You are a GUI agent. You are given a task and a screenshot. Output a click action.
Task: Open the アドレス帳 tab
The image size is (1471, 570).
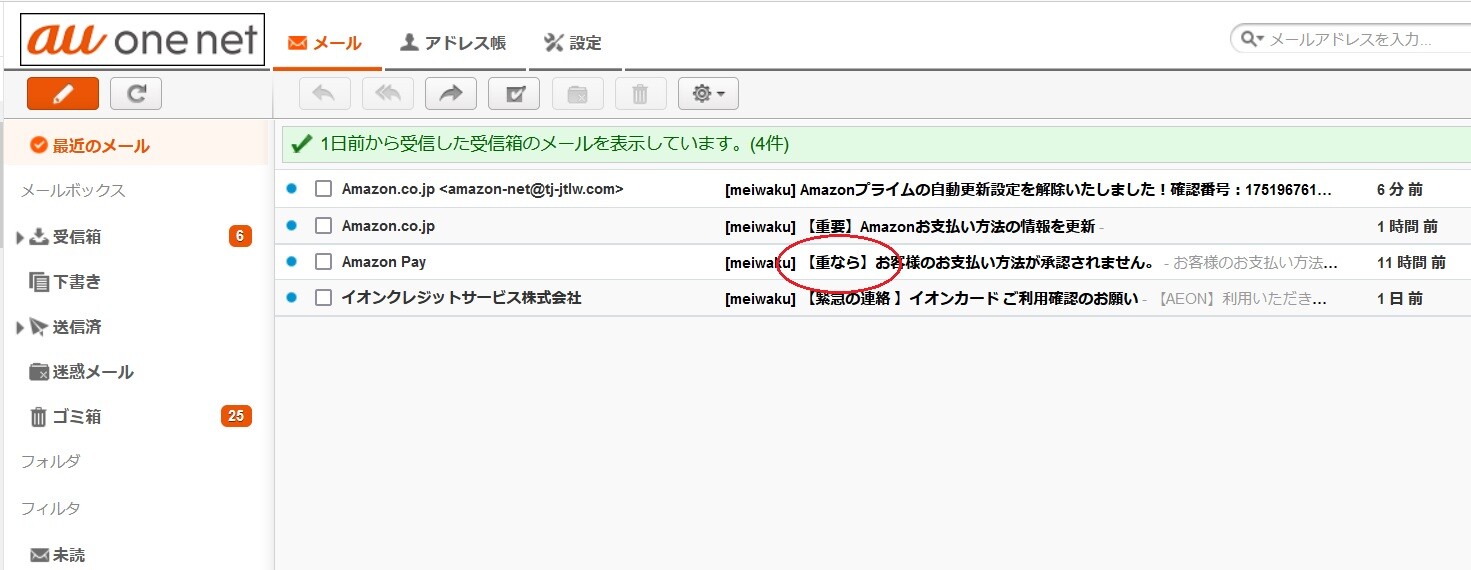click(x=453, y=43)
